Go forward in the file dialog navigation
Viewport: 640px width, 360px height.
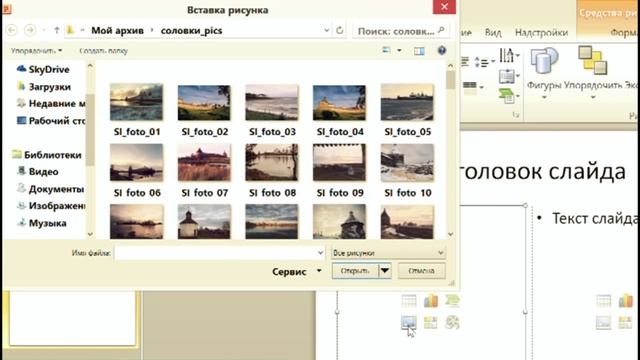(30, 30)
